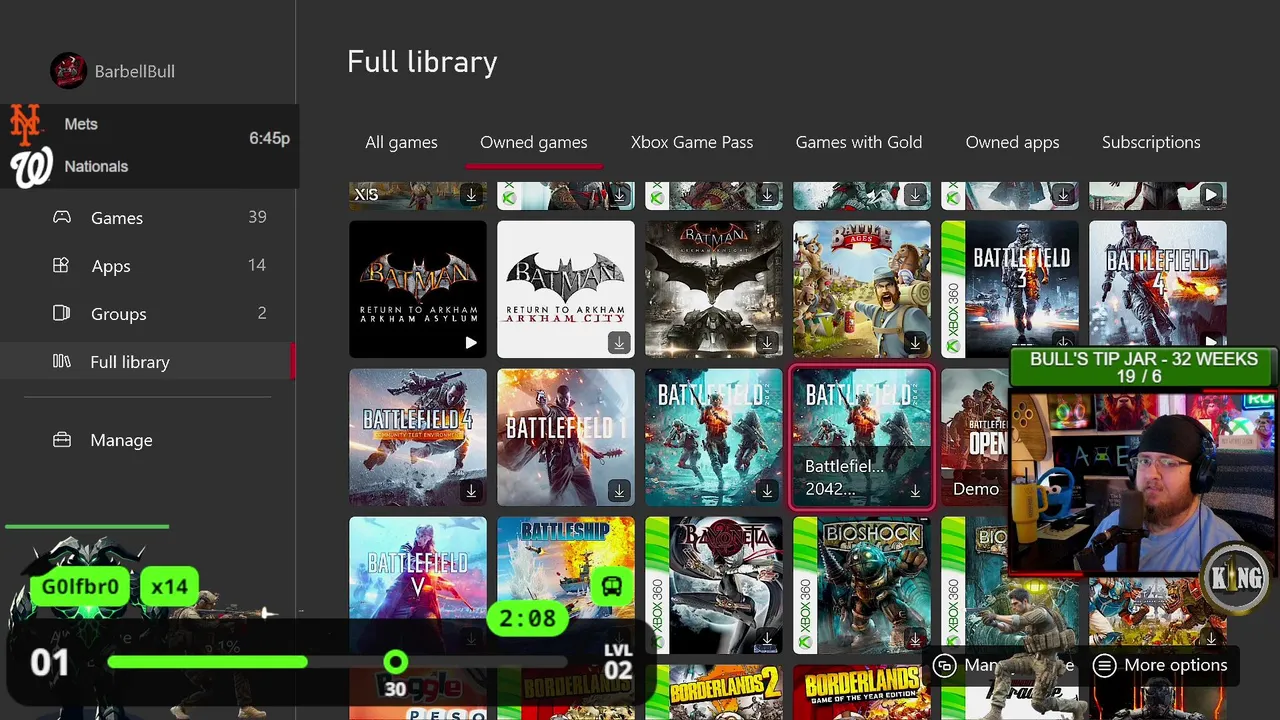1280x720 pixels.
Task: Open the Battlefield 3 Xbox 360 tile
Action: (1010, 289)
